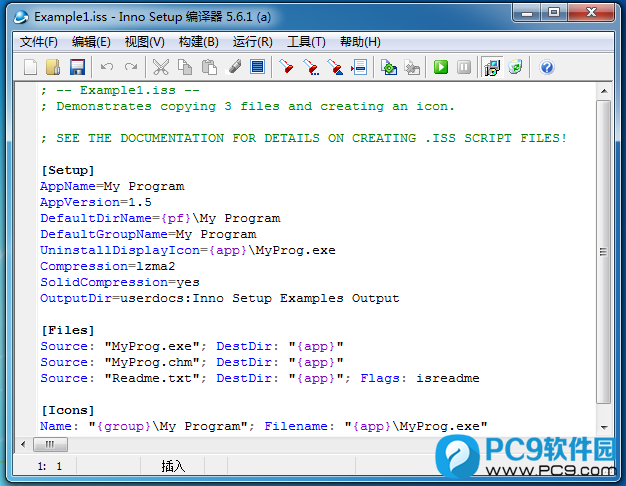Viewport: 626px width, 486px height.
Task: Click the "SEE THE DOCUMENTATION" comment line
Action: click(303, 138)
